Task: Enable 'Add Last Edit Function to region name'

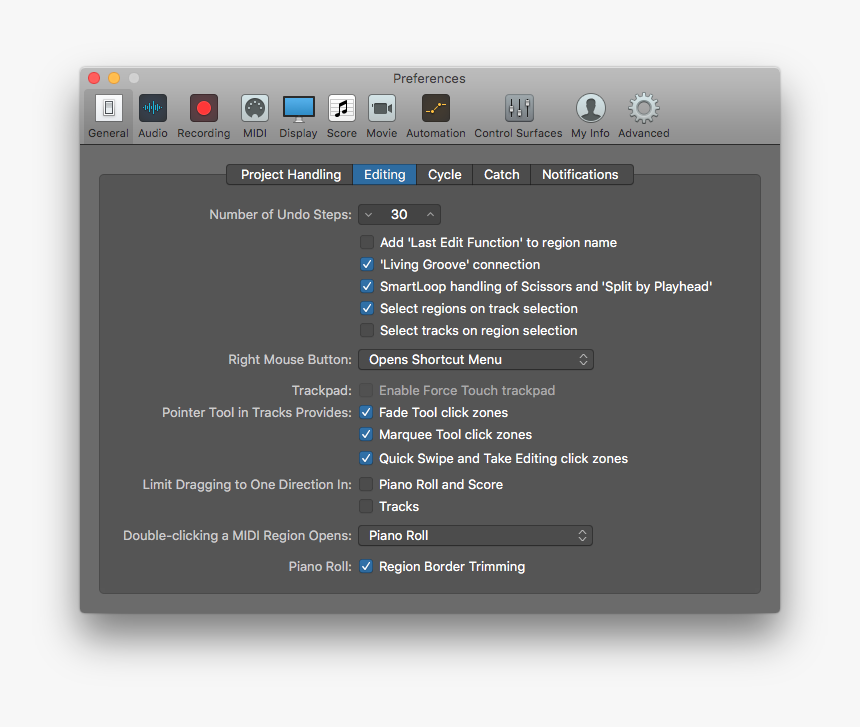Action: point(367,242)
